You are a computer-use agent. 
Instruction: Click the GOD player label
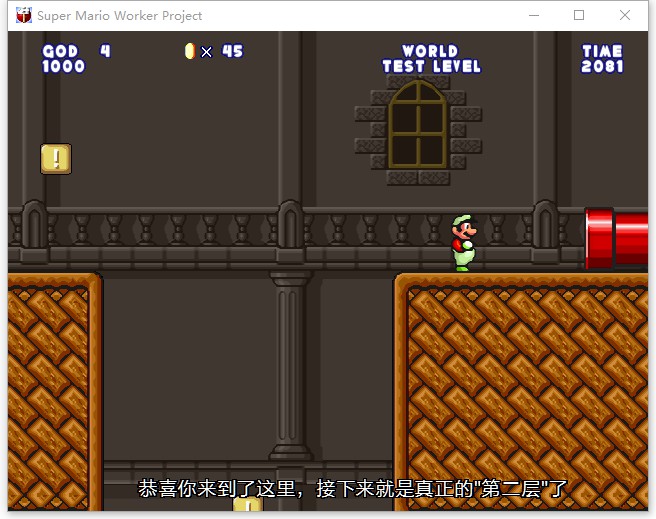pos(60,51)
